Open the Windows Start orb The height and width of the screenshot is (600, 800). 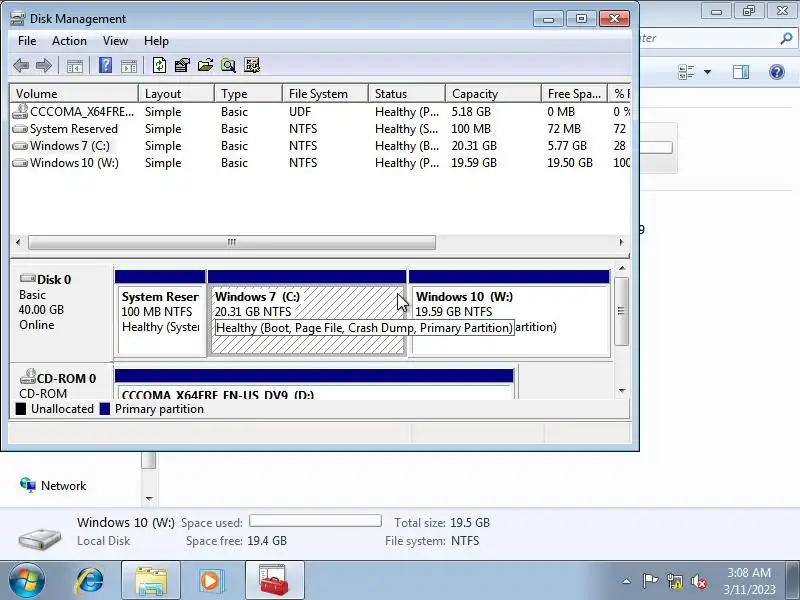pyautogui.click(x=27, y=581)
